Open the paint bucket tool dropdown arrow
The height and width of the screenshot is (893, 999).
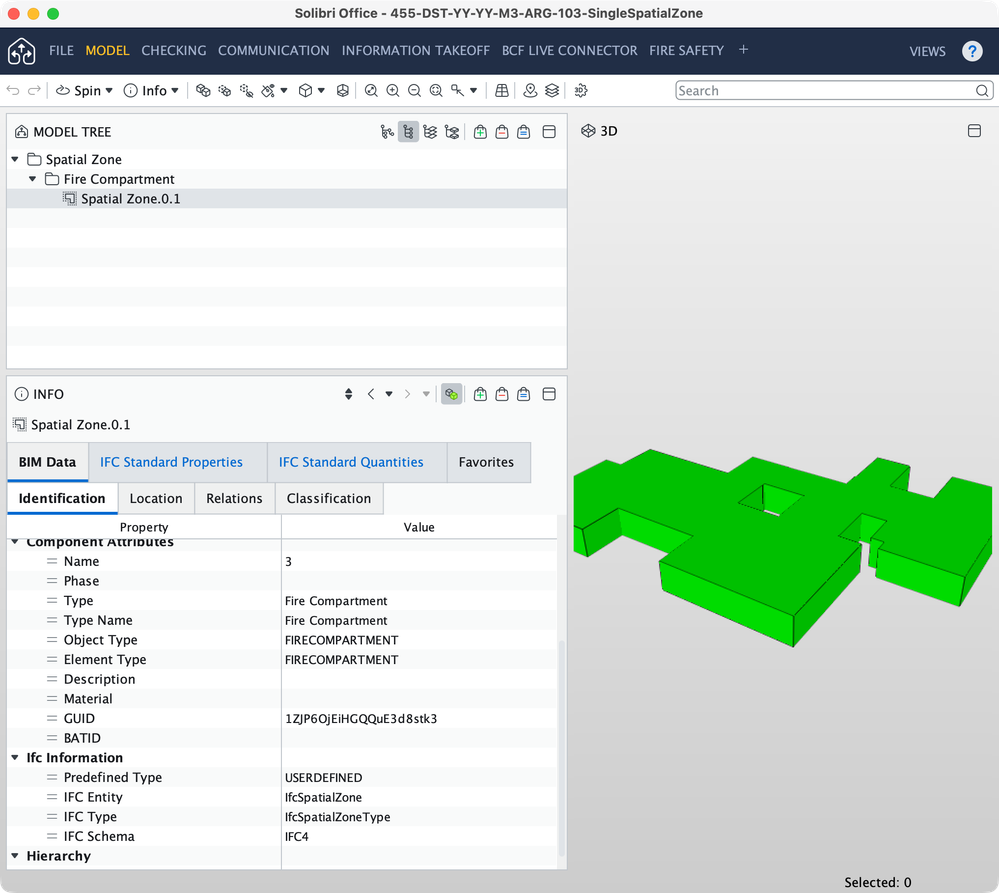(x=284, y=90)
